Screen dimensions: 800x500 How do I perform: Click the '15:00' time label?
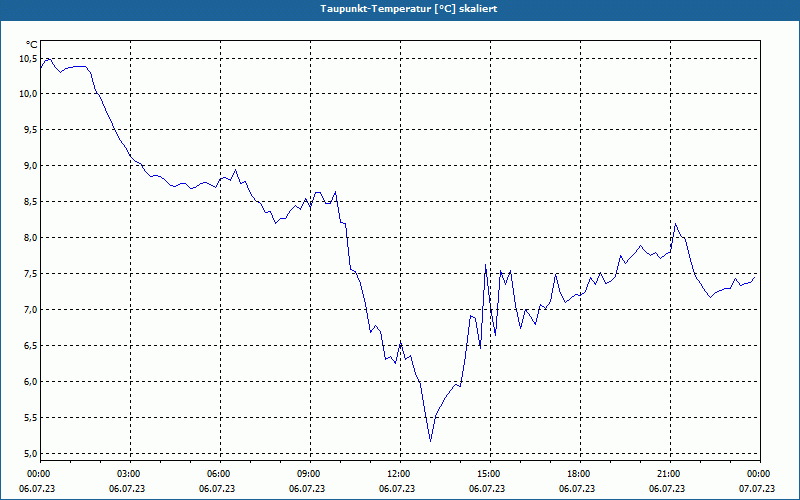pos(490,474)
